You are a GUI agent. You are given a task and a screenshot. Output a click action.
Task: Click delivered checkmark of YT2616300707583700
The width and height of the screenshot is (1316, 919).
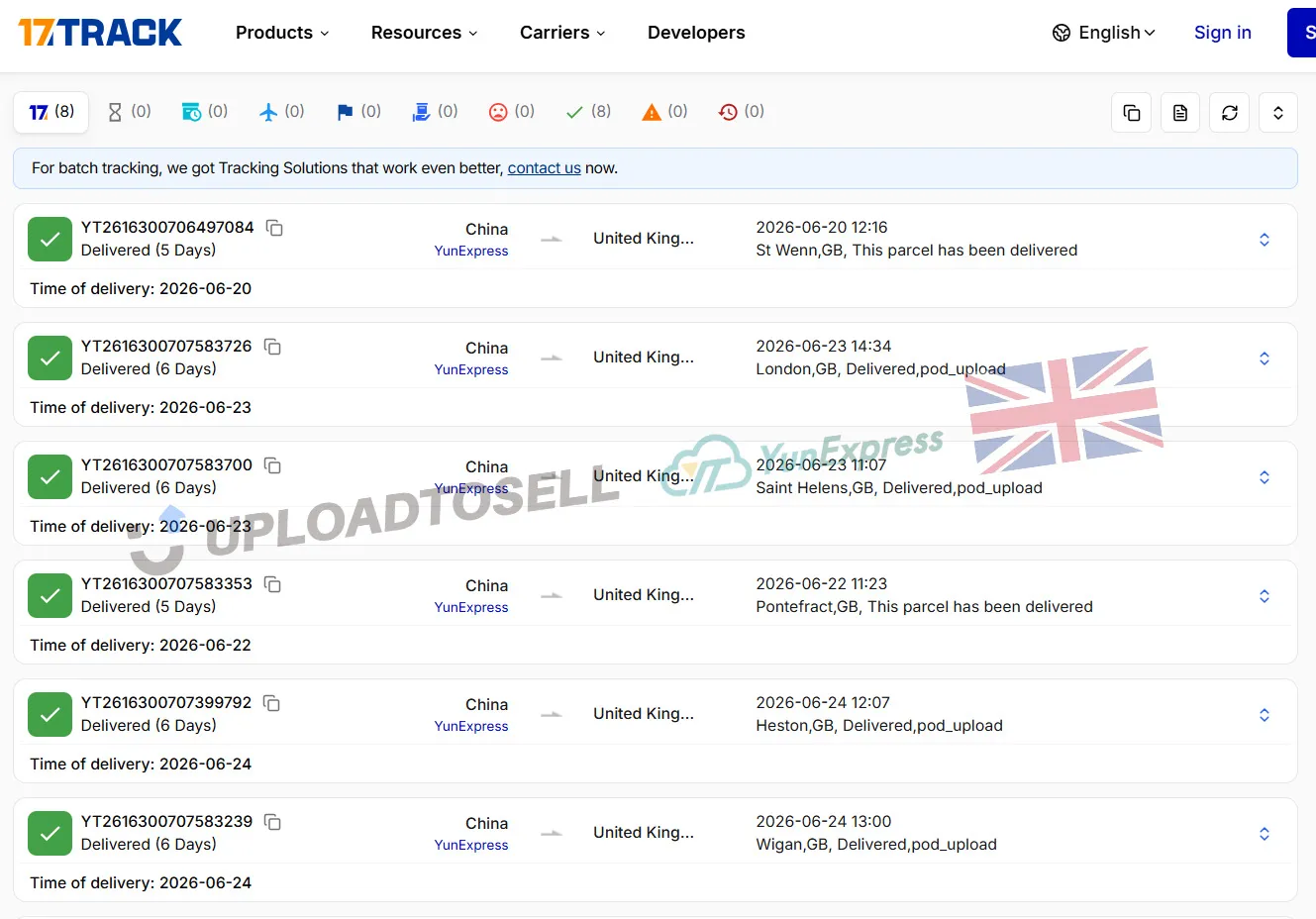[50, 476]
